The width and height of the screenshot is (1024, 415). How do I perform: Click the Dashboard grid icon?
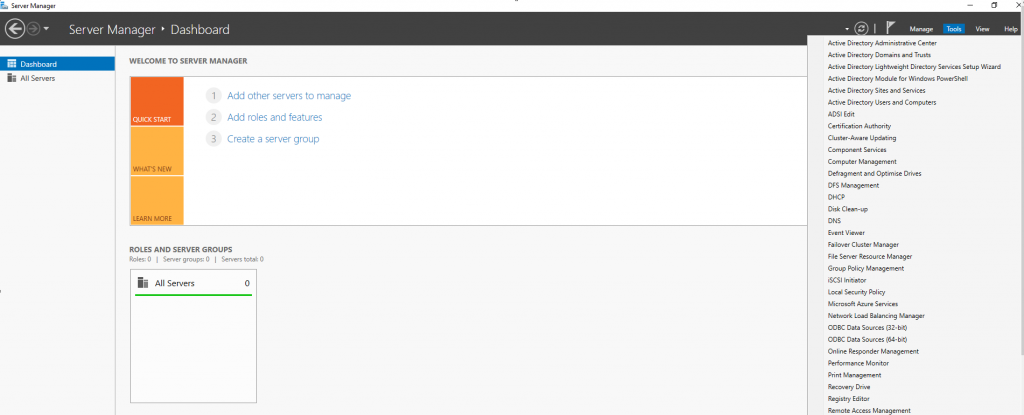tap(12, 64)
